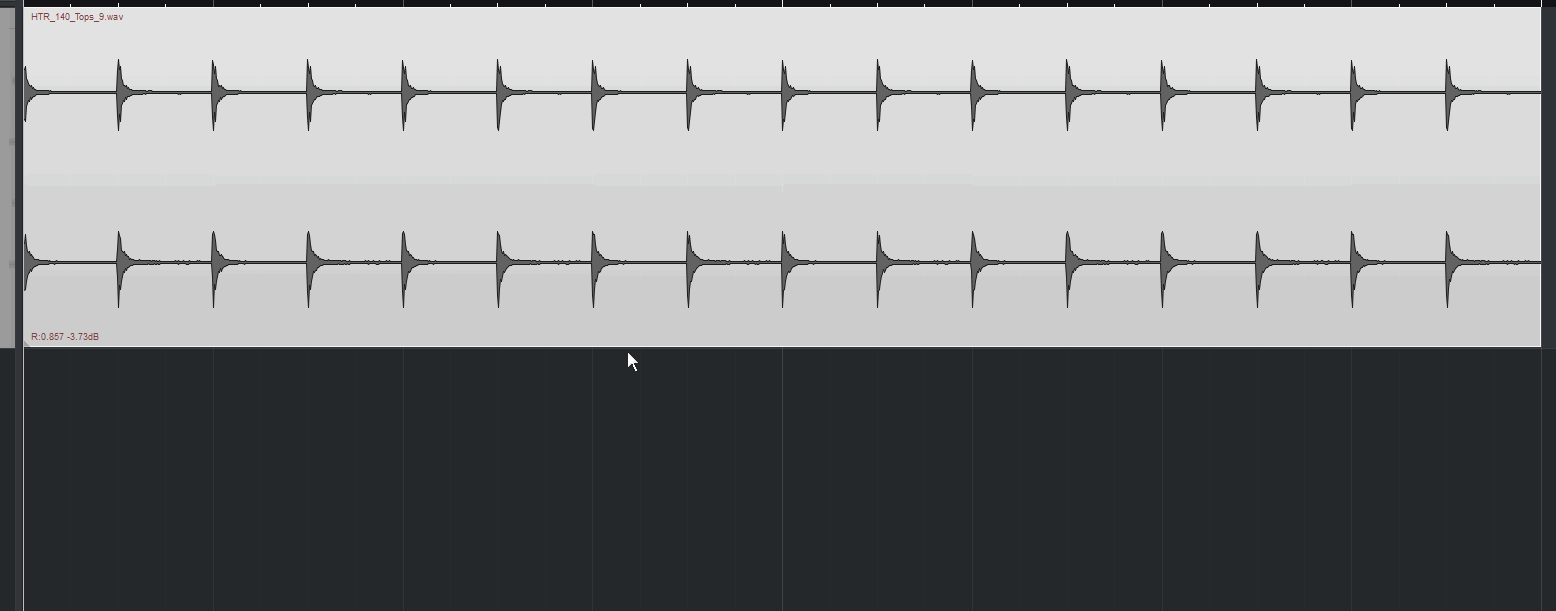Viewport: 1556px width, 611px height.
Task: Click the last transient of the upper channel
Action: click(1450, 93)
